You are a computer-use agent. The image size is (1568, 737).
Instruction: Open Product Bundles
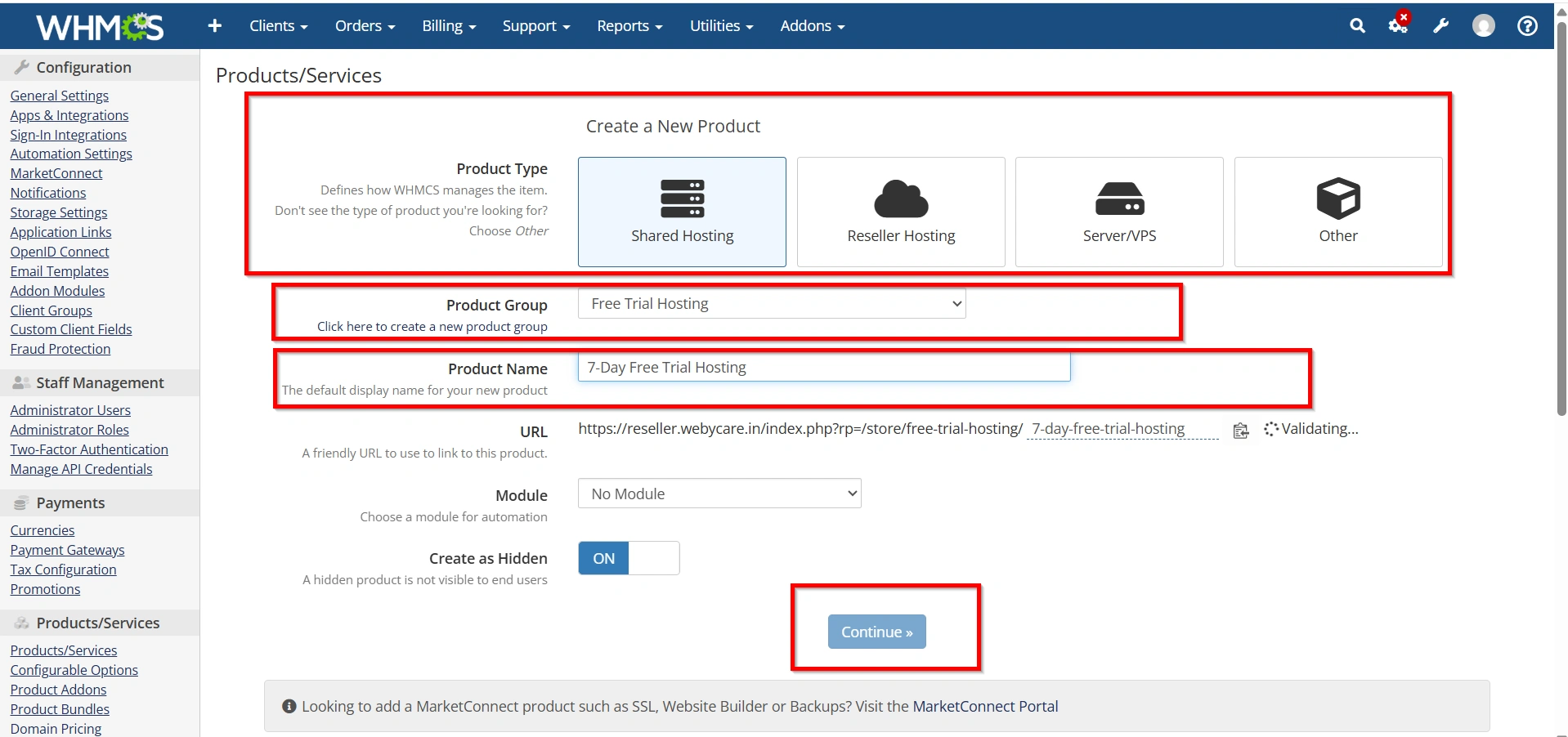[60, 709]
